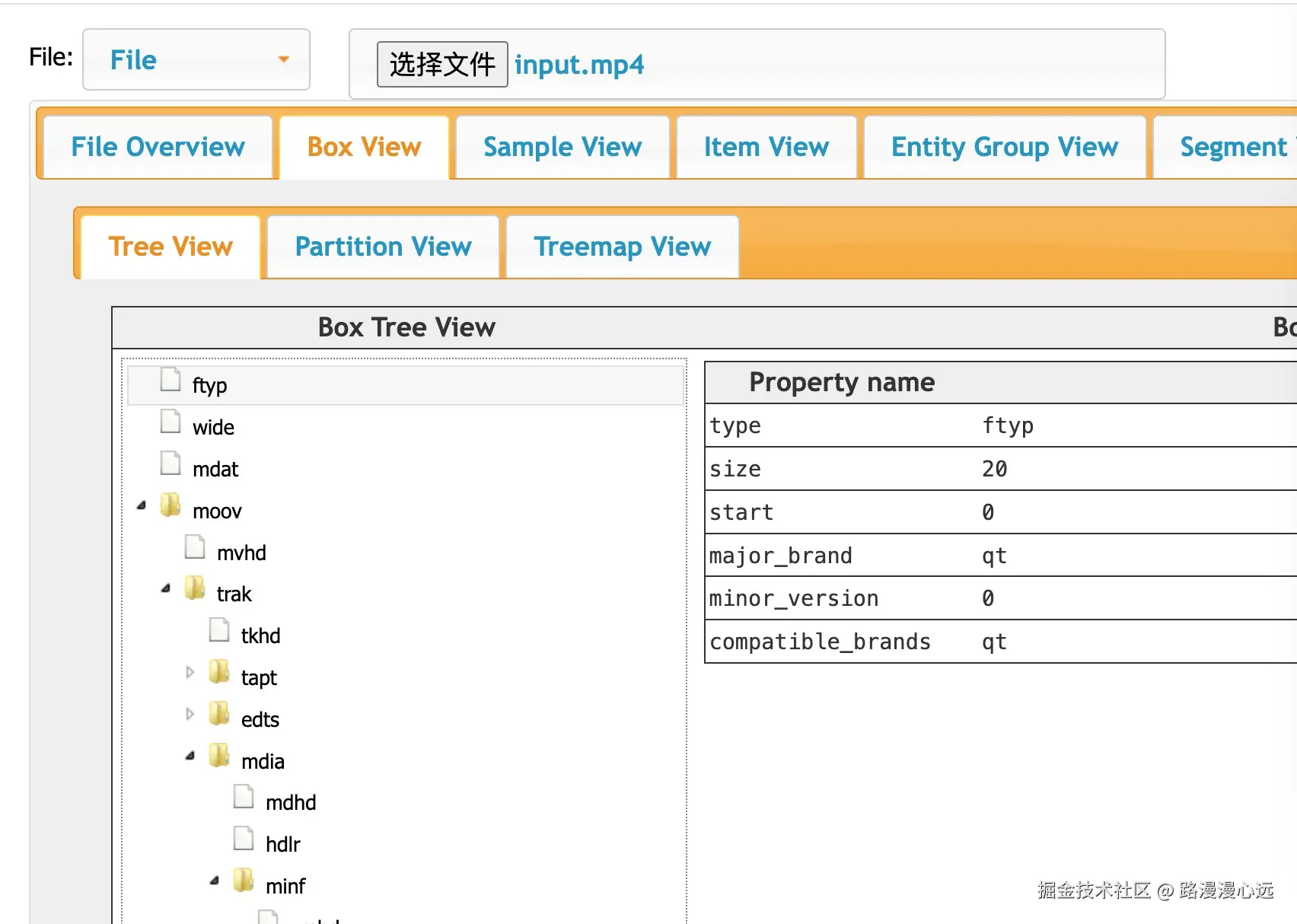
Task: Switch to the File Overview tab
Action: click(158, 147)
